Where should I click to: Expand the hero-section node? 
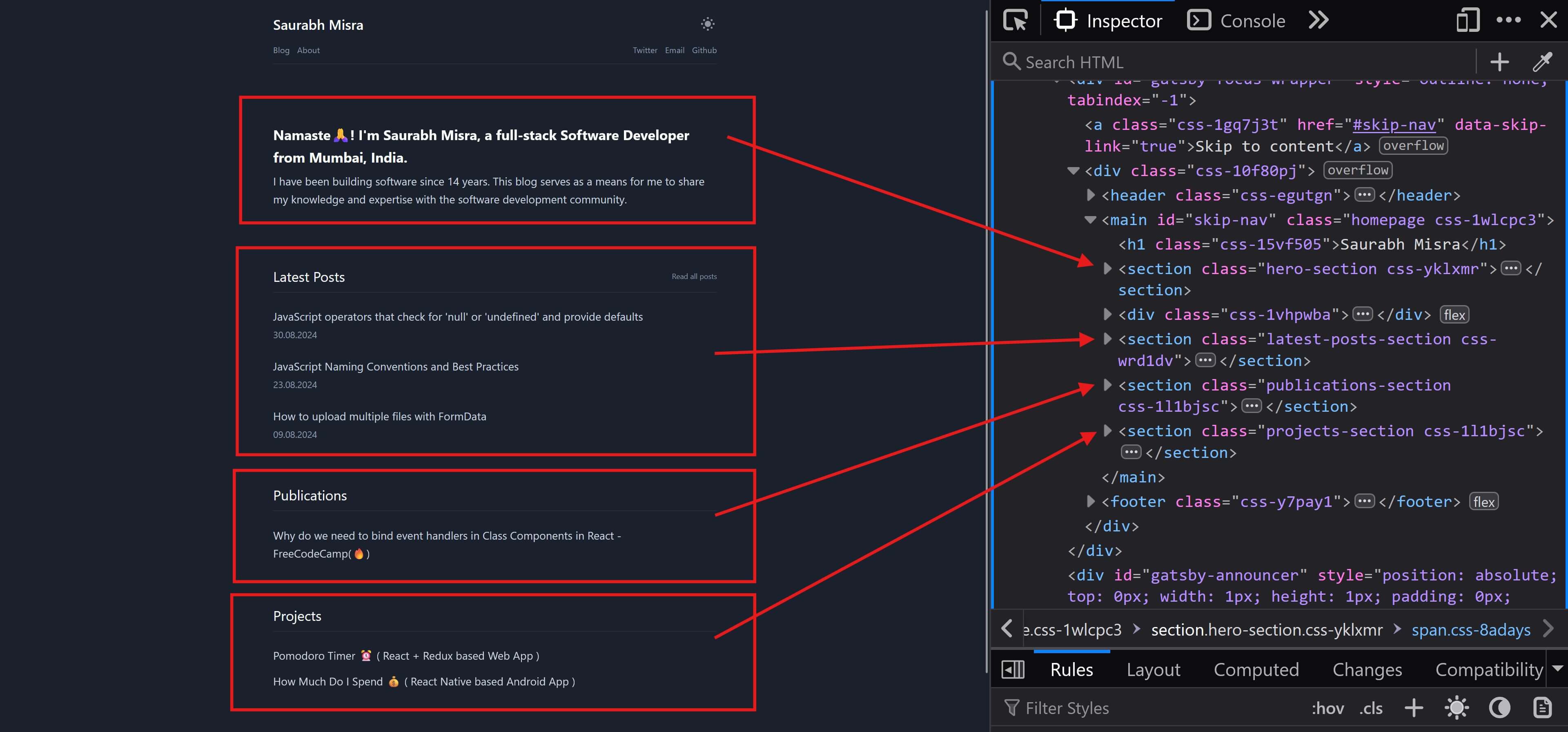[1108, 268]
